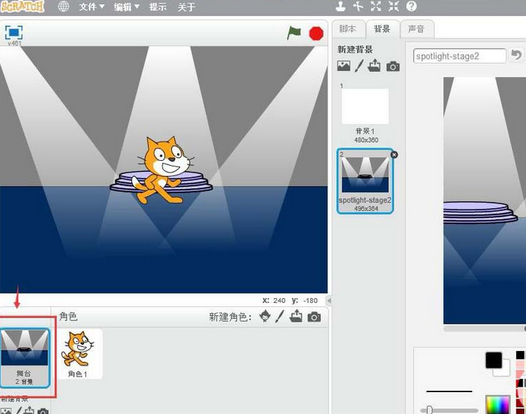Collapse stage with small divider arrow

pos(329,301)
